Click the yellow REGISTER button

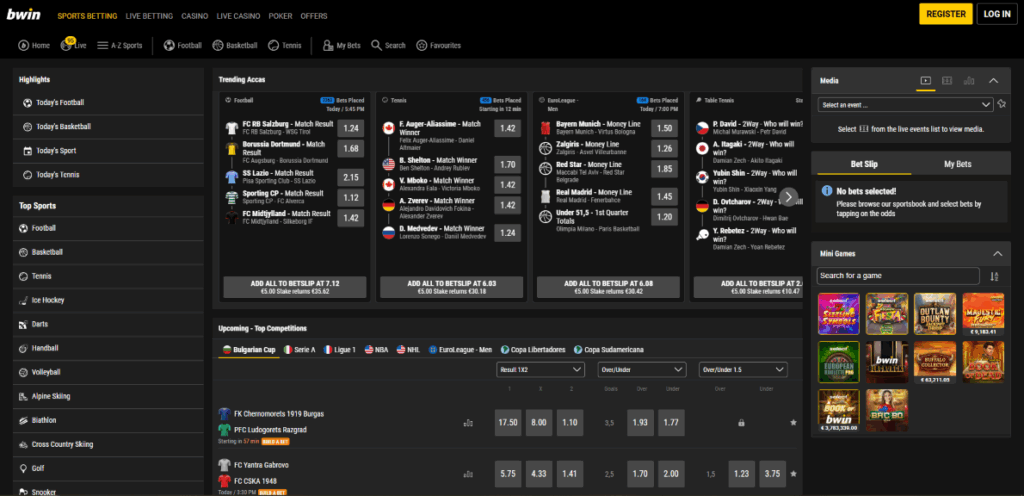tap(945, 14)
